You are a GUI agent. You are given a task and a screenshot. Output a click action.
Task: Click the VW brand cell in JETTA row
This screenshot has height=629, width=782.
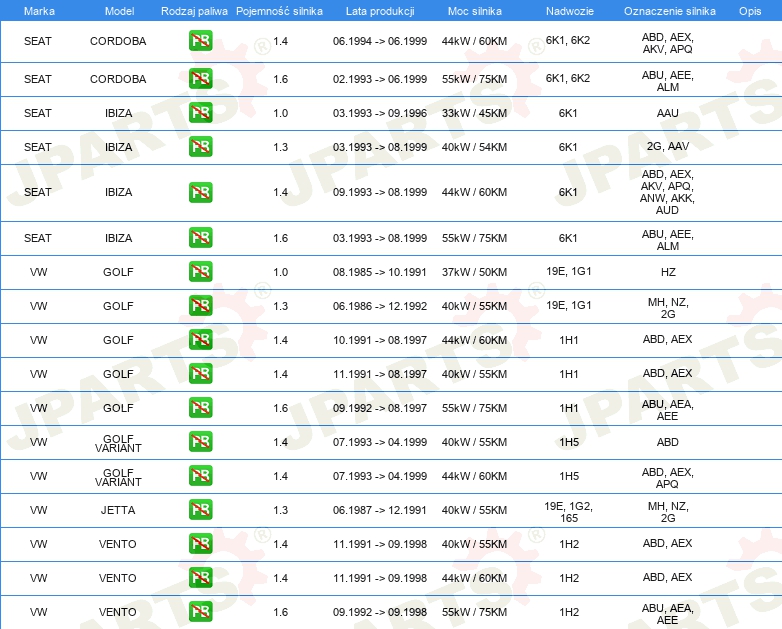tap(38, 510)
